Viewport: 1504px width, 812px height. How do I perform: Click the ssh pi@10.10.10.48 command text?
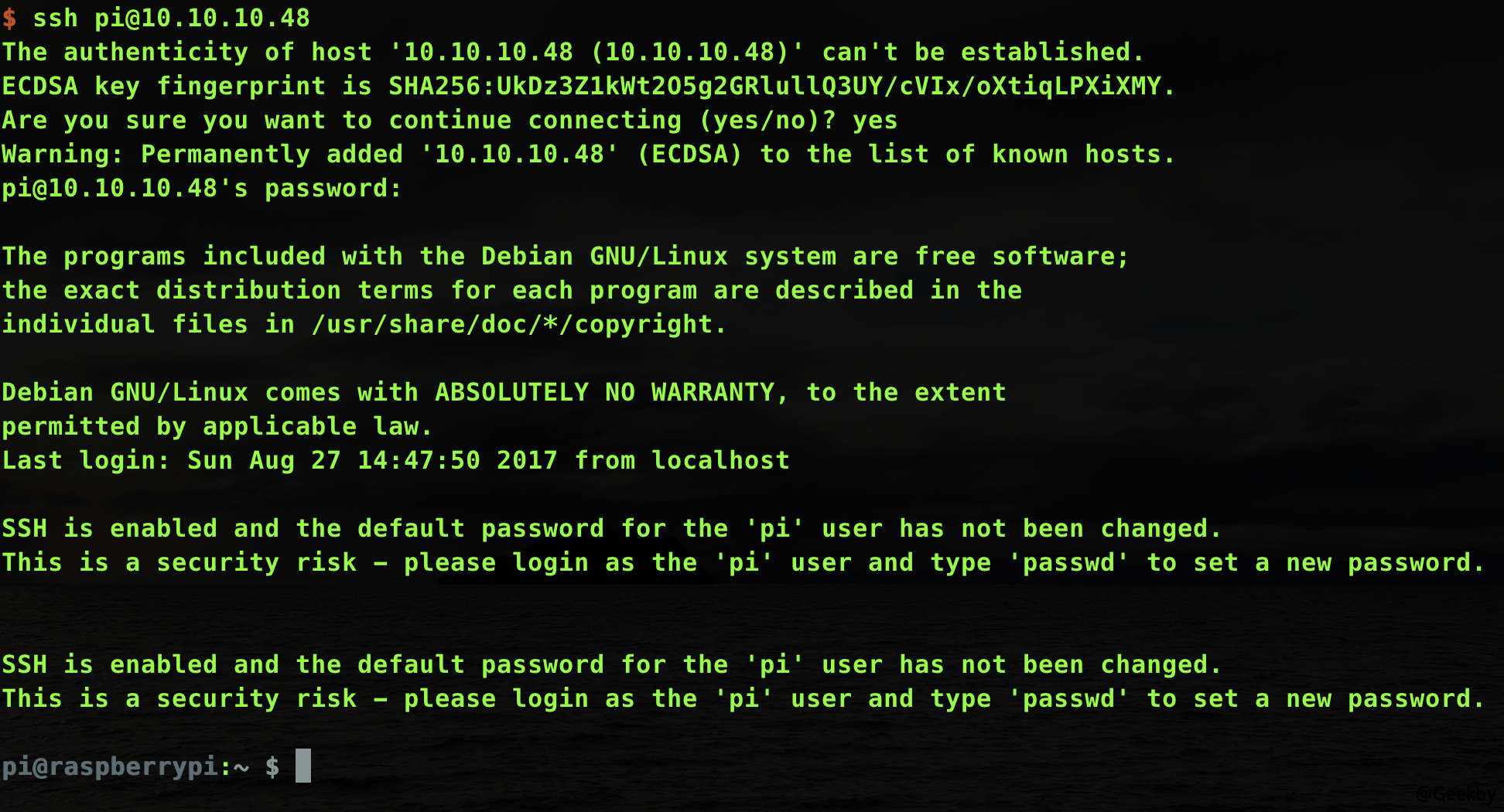[171, 18]
